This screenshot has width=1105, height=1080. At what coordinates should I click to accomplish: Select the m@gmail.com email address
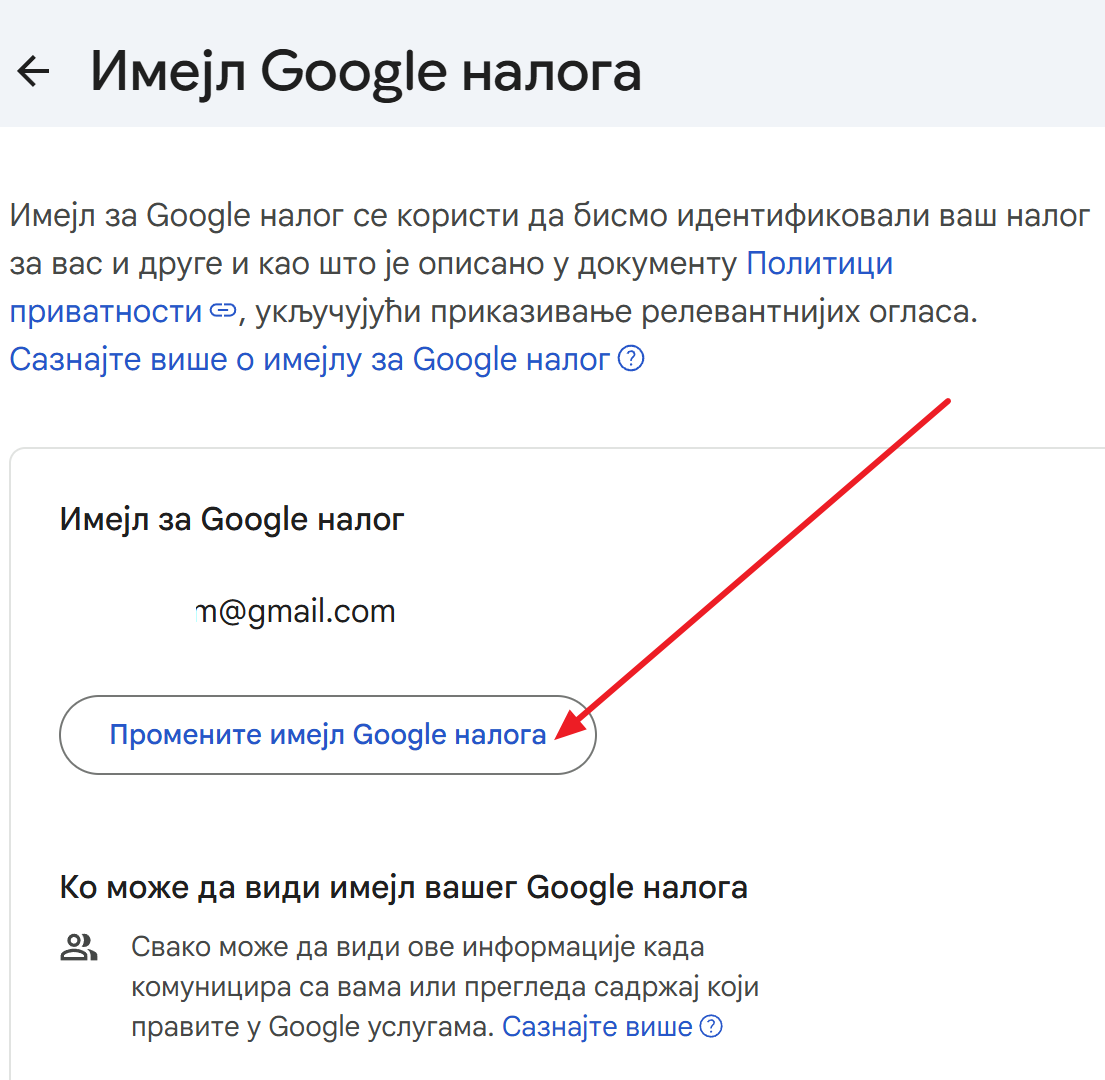click(295, 612)
